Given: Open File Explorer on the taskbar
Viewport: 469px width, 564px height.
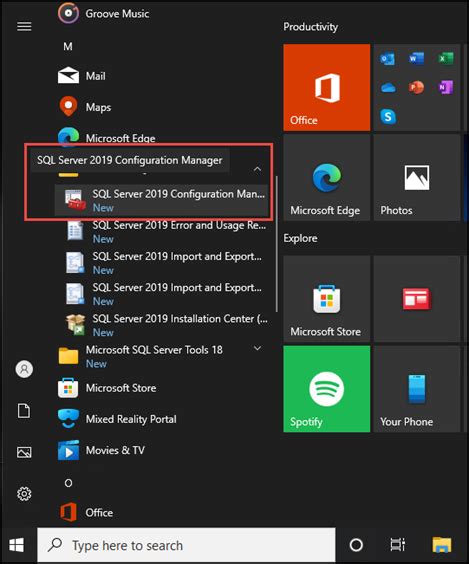Looking at the screenshot, I should 442,545.
